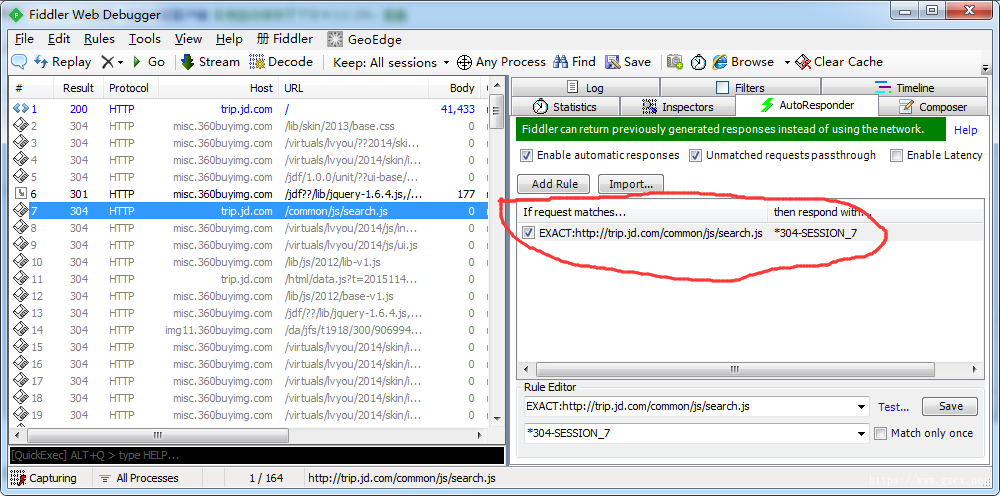Click the comment speech bubble toolbar icon
This screenshot has height=496, width=1000.
pyautogui.click(x=19, y=62)
